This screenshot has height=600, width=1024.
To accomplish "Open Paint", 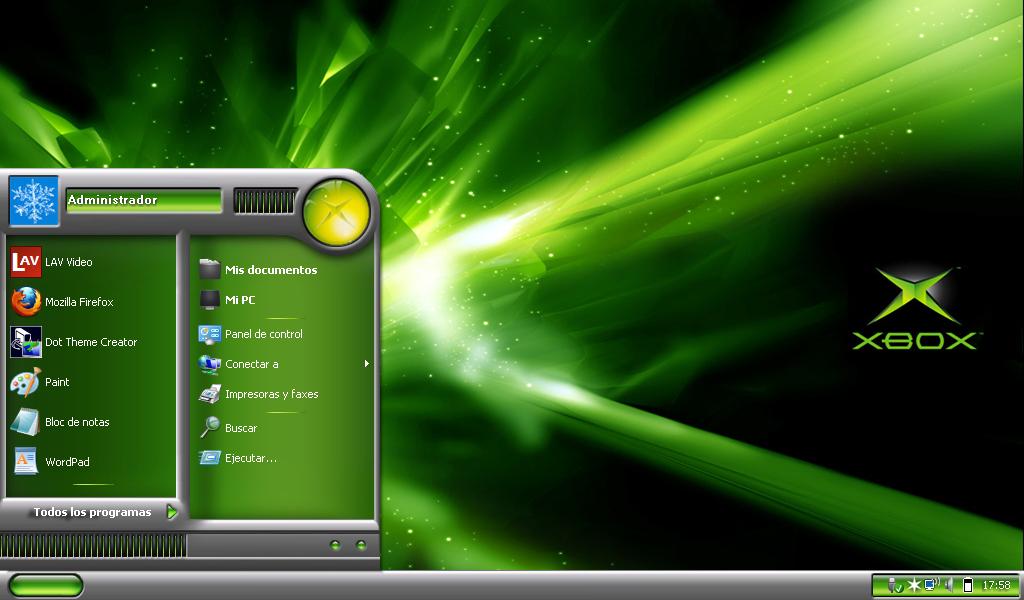I will coord(57,382).
